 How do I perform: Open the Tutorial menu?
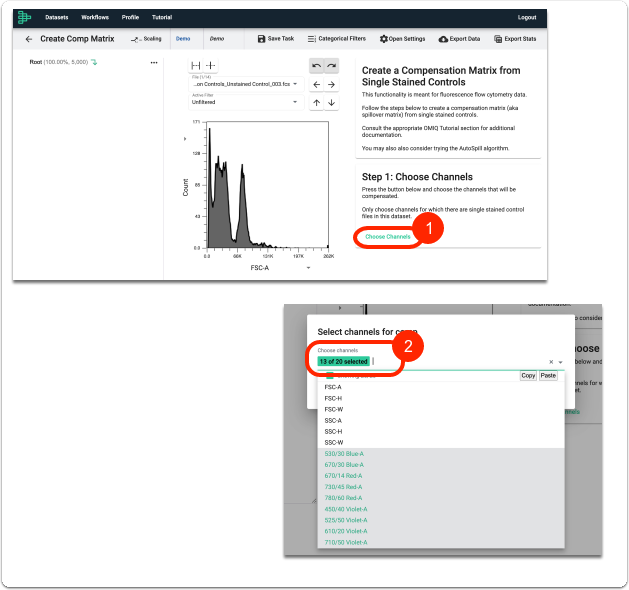[x=162, y=17]
